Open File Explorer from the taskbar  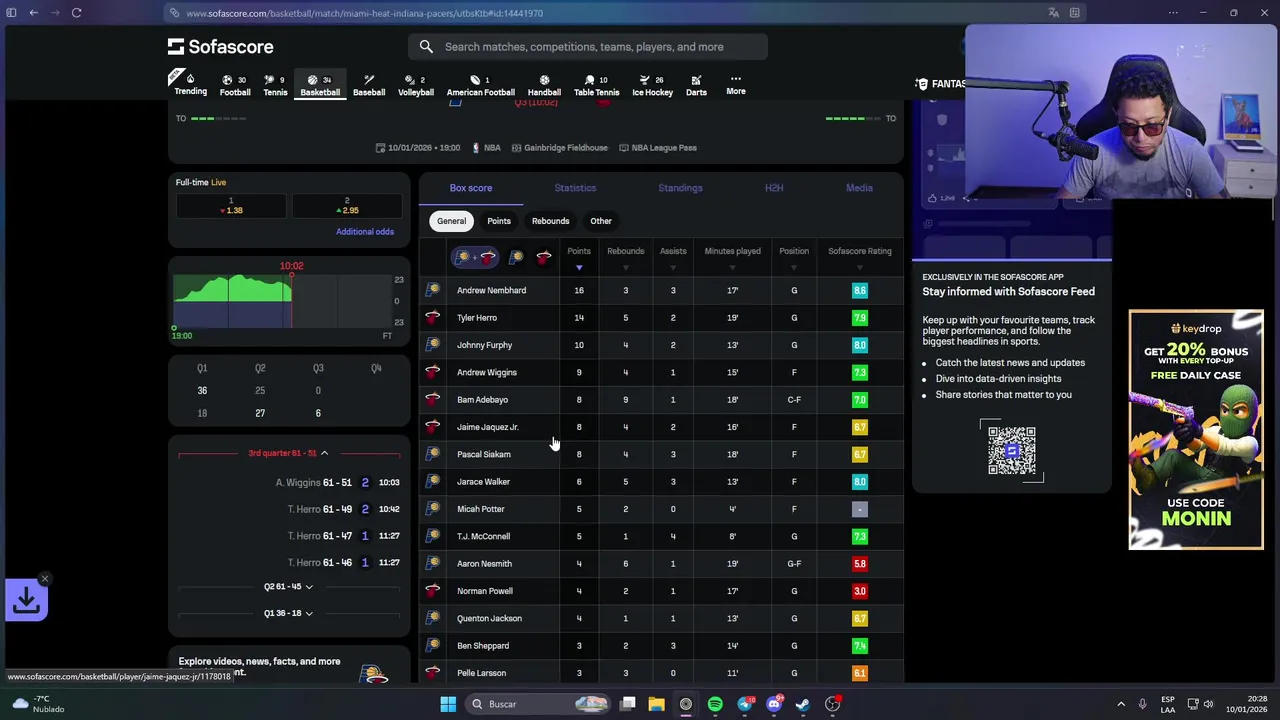coord(656,704)
